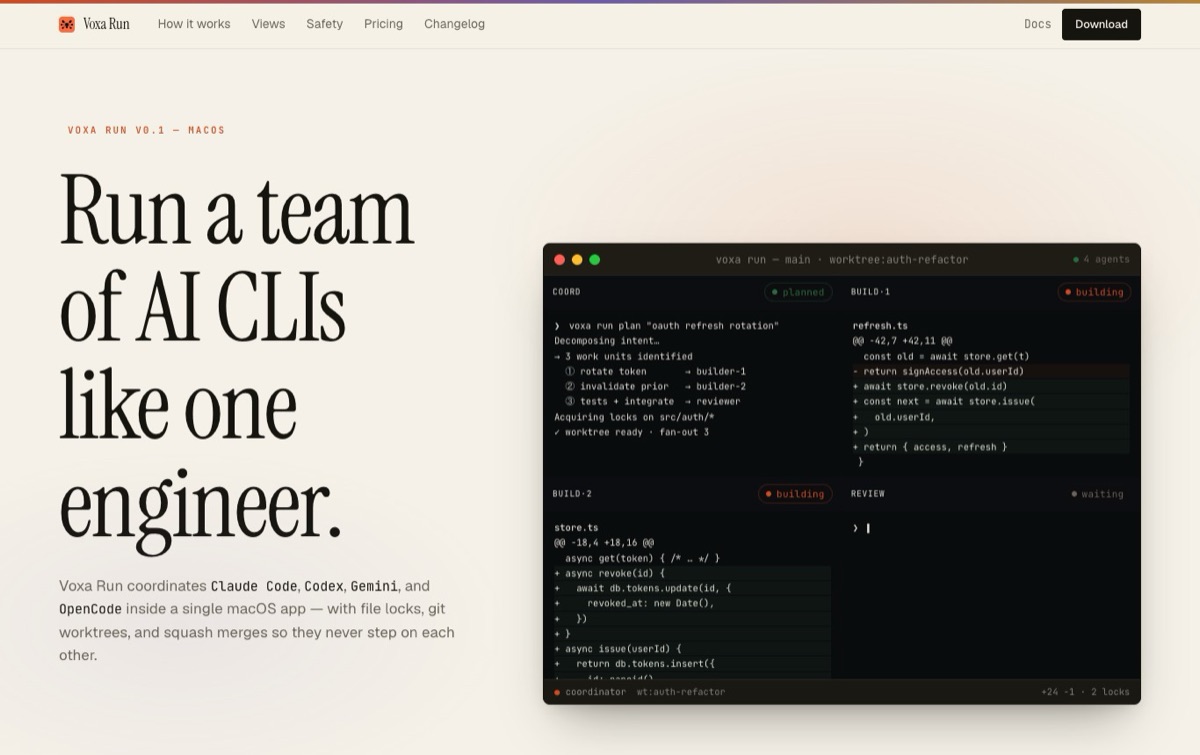Open the Safety nav link
The height and width of the screenshot is (755, 1200).
(x=324, y=24)
